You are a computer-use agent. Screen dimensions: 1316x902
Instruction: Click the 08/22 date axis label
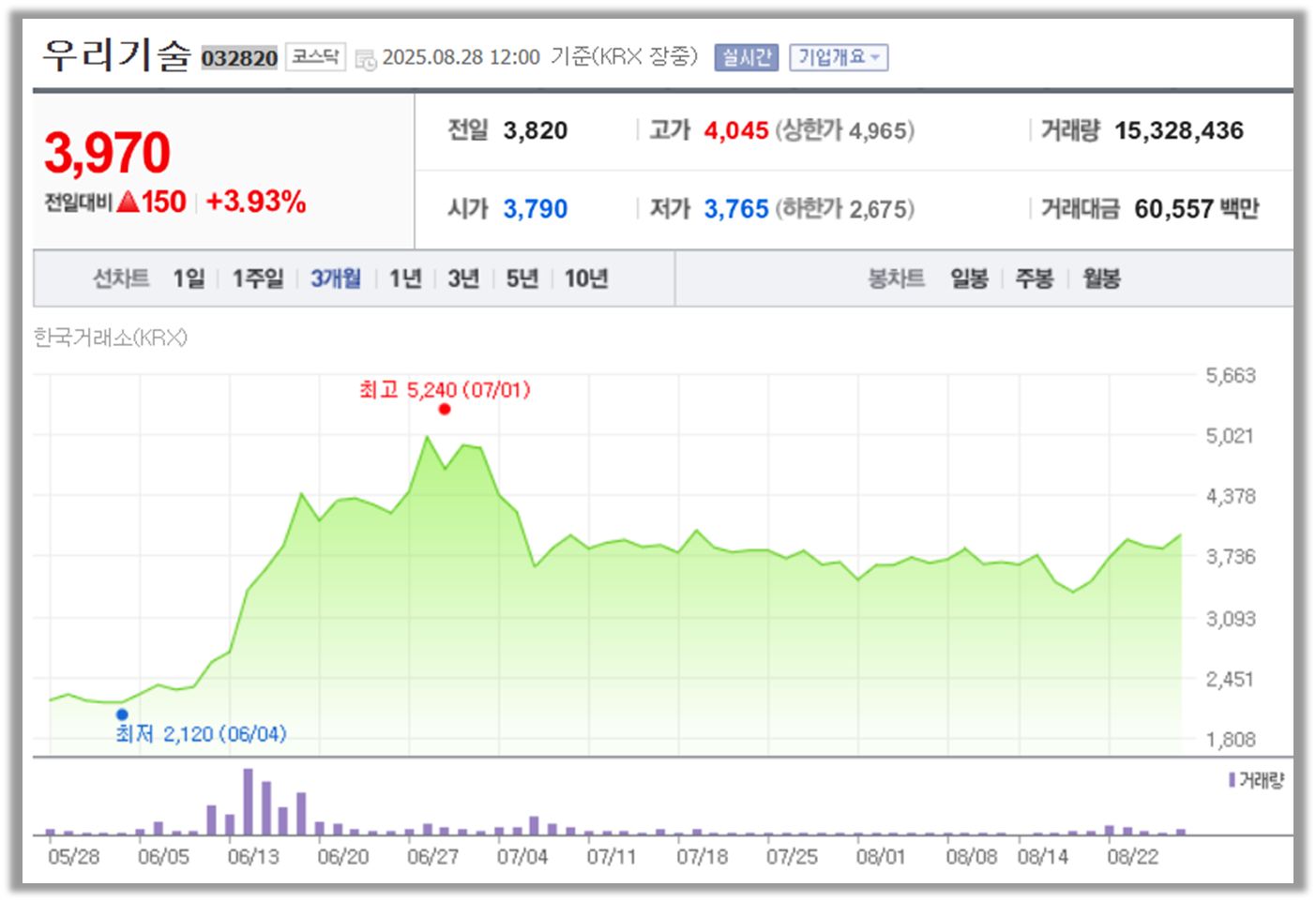(x=1132, y=857)
